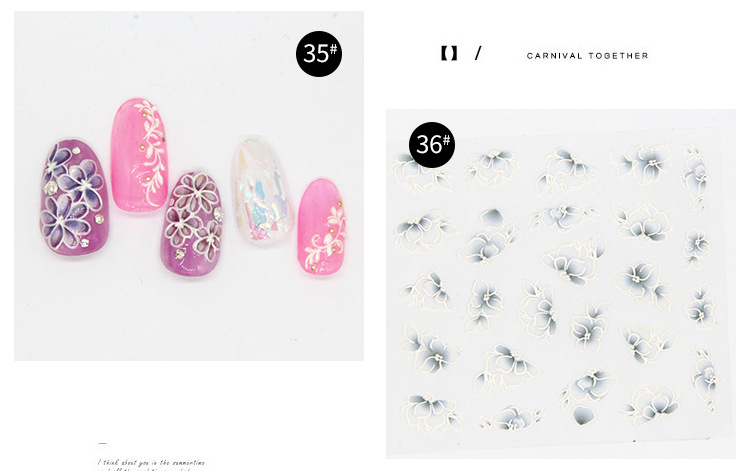Image resolution: width=750 pixels, height=471 pixels.
Task: Click the rhinestone on the large purple nail
Action: tap(51, 188)
